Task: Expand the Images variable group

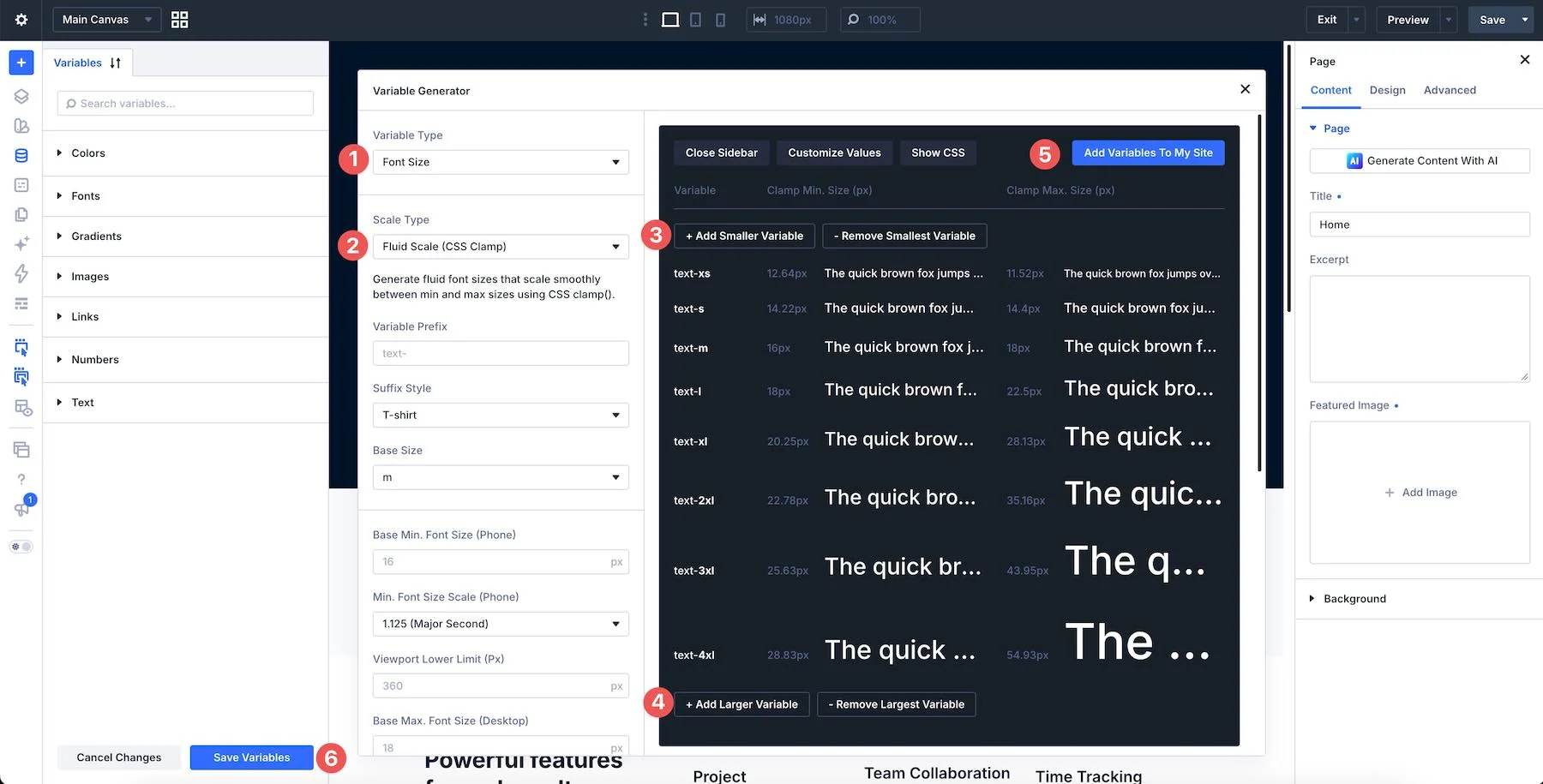Action: [186, 277]
